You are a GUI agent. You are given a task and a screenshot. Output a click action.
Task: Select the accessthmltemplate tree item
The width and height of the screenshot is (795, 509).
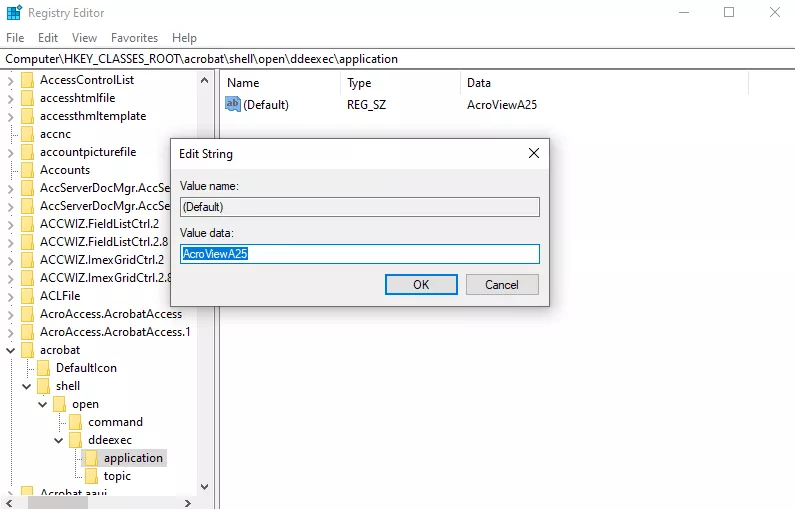[x=93, y=116]
